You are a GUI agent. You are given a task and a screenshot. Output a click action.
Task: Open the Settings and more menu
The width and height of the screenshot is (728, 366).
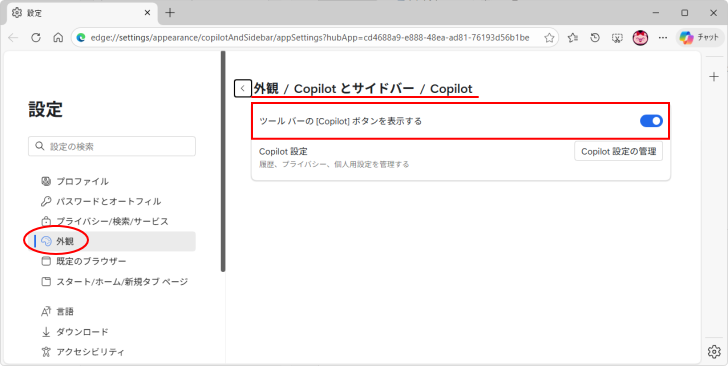pos(663,38)
